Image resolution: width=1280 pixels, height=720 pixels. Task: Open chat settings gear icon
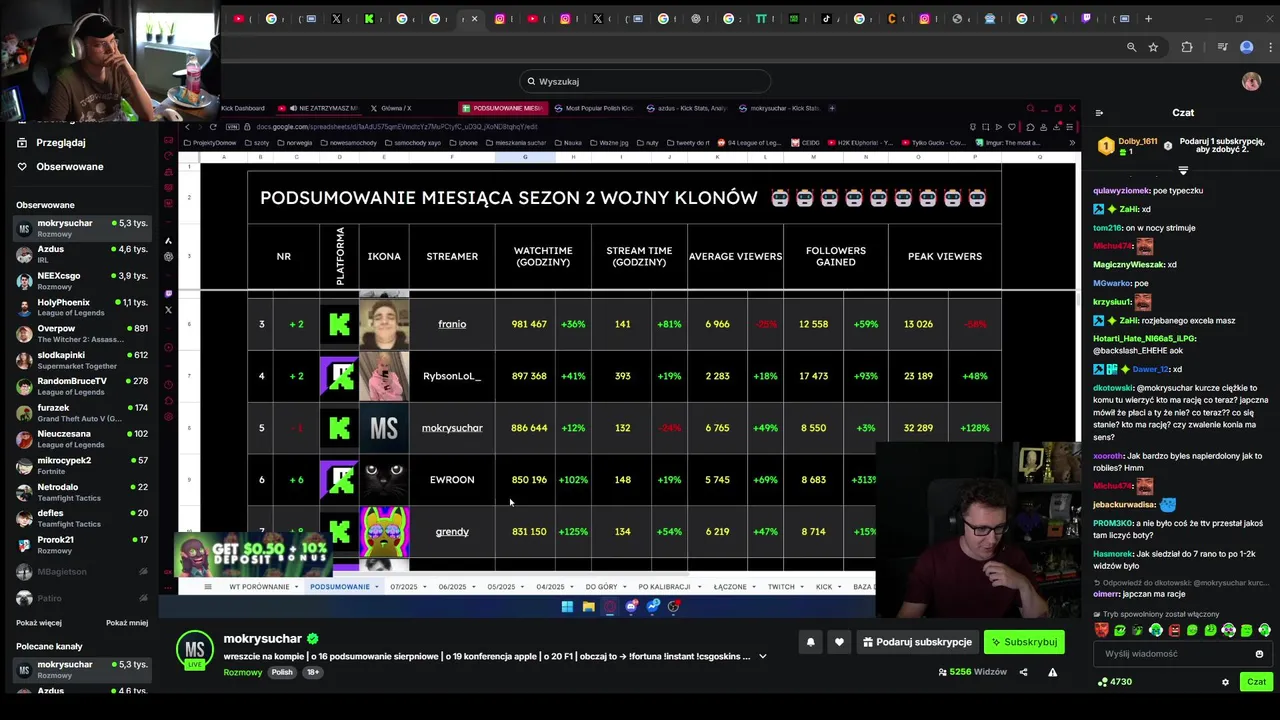point(1225,682)
